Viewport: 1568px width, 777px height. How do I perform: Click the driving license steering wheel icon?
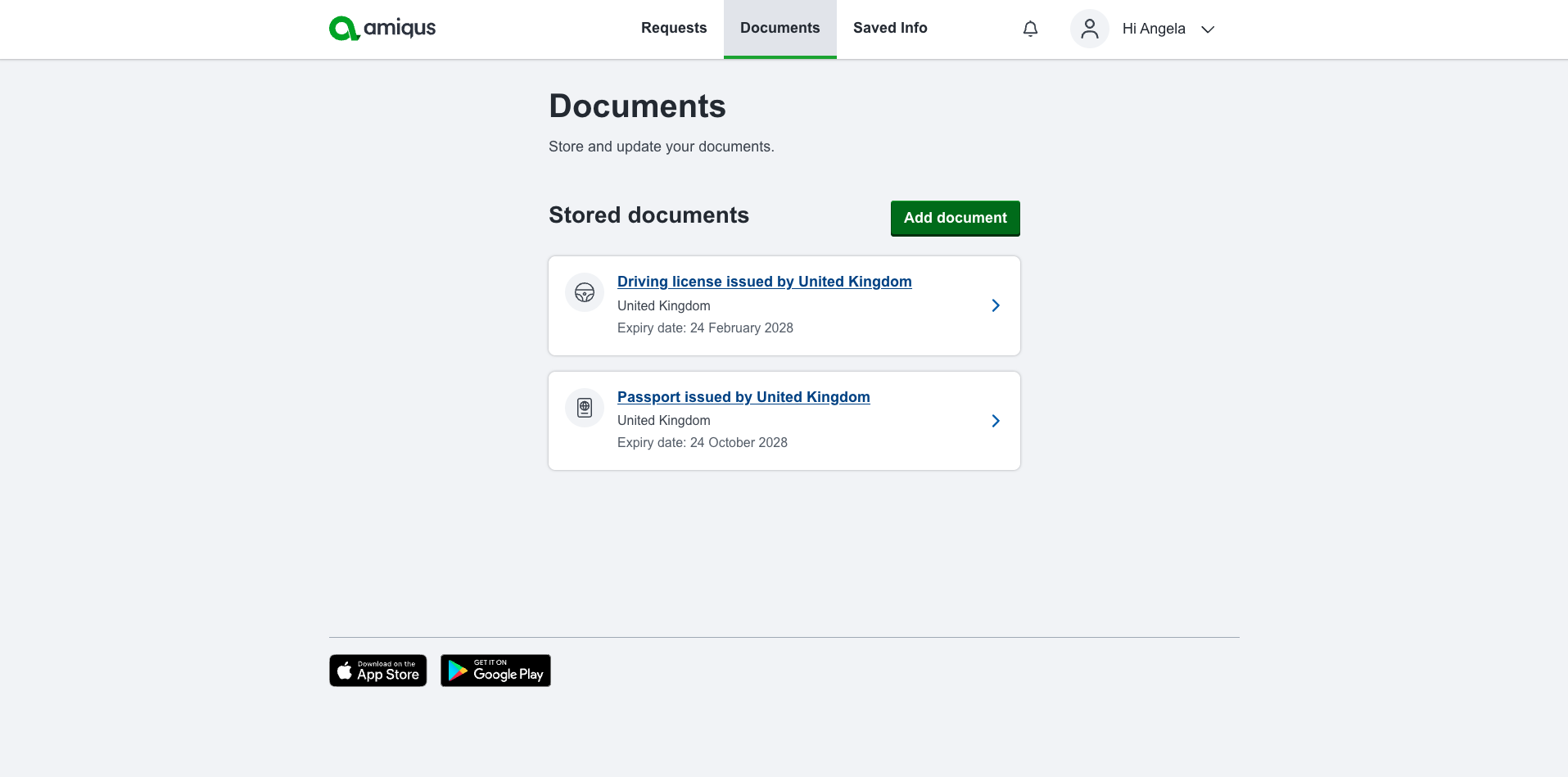pyautogui.click(x=585, y=292)
